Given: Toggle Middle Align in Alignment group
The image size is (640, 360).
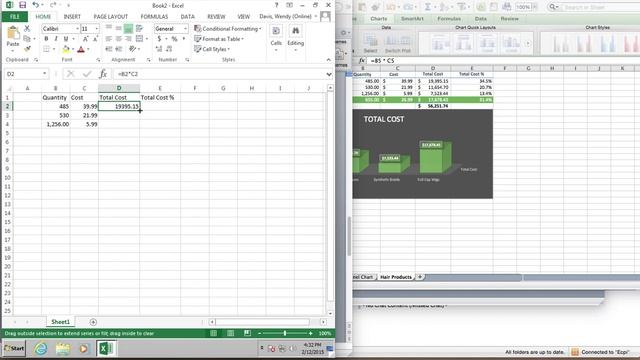Looking at the screenshot, I should 118,28.
